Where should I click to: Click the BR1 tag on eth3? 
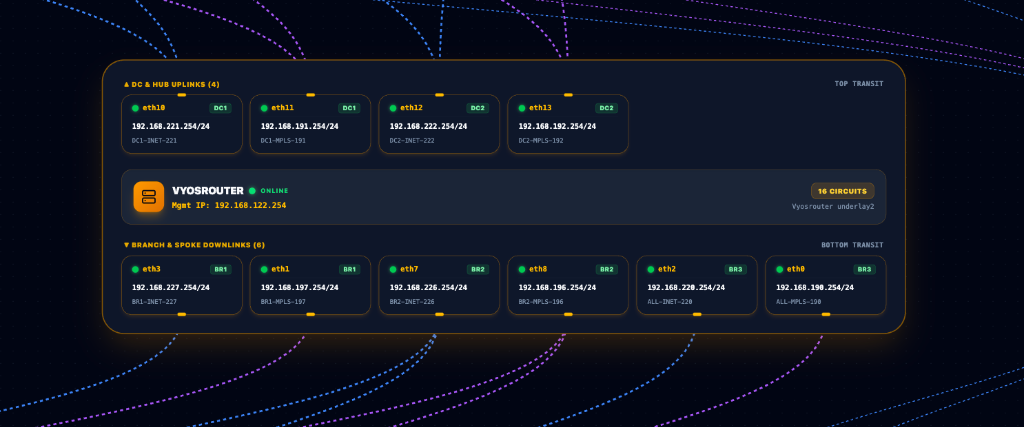(220, 269)
